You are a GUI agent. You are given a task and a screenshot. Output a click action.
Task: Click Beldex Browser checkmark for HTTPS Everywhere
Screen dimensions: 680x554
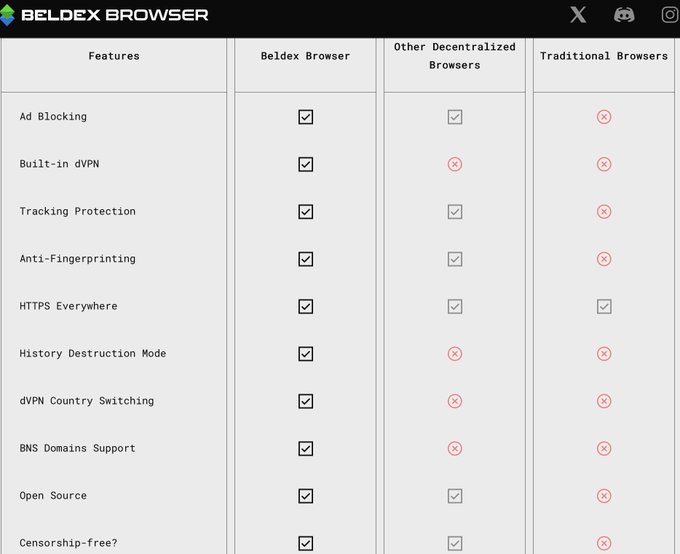[306, 306]
